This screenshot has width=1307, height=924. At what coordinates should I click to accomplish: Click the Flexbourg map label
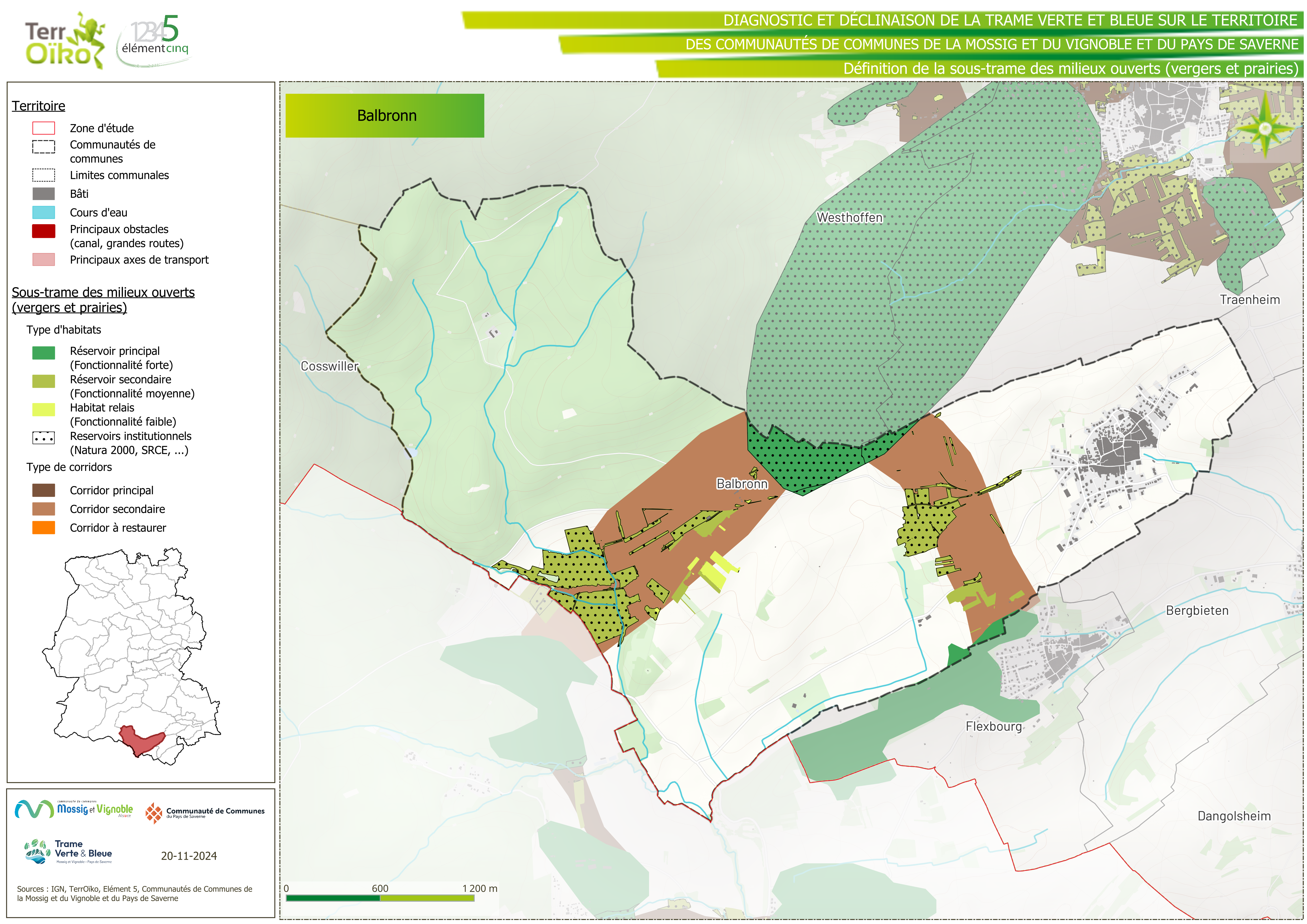[x=993, y=726]
